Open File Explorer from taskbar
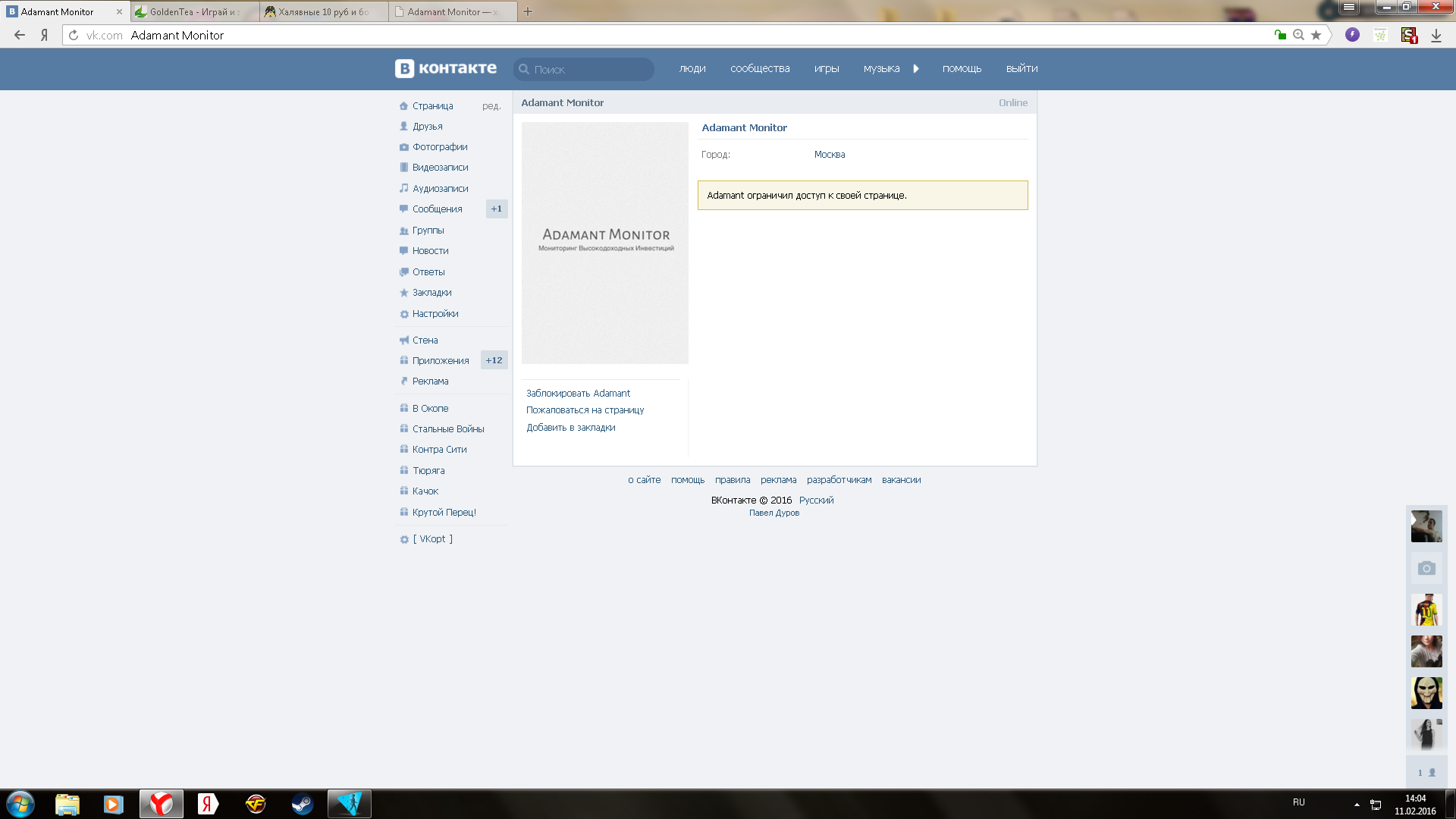This screenshot has width=1456, height=819. 67,804
